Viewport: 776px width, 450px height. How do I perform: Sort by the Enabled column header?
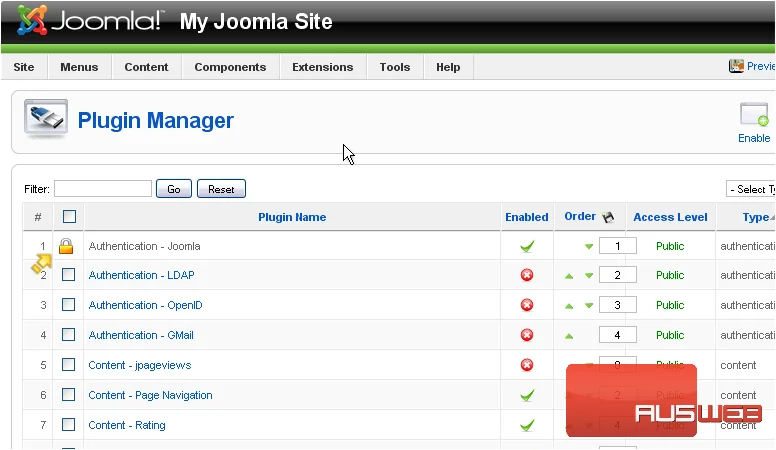coord(527,217)
